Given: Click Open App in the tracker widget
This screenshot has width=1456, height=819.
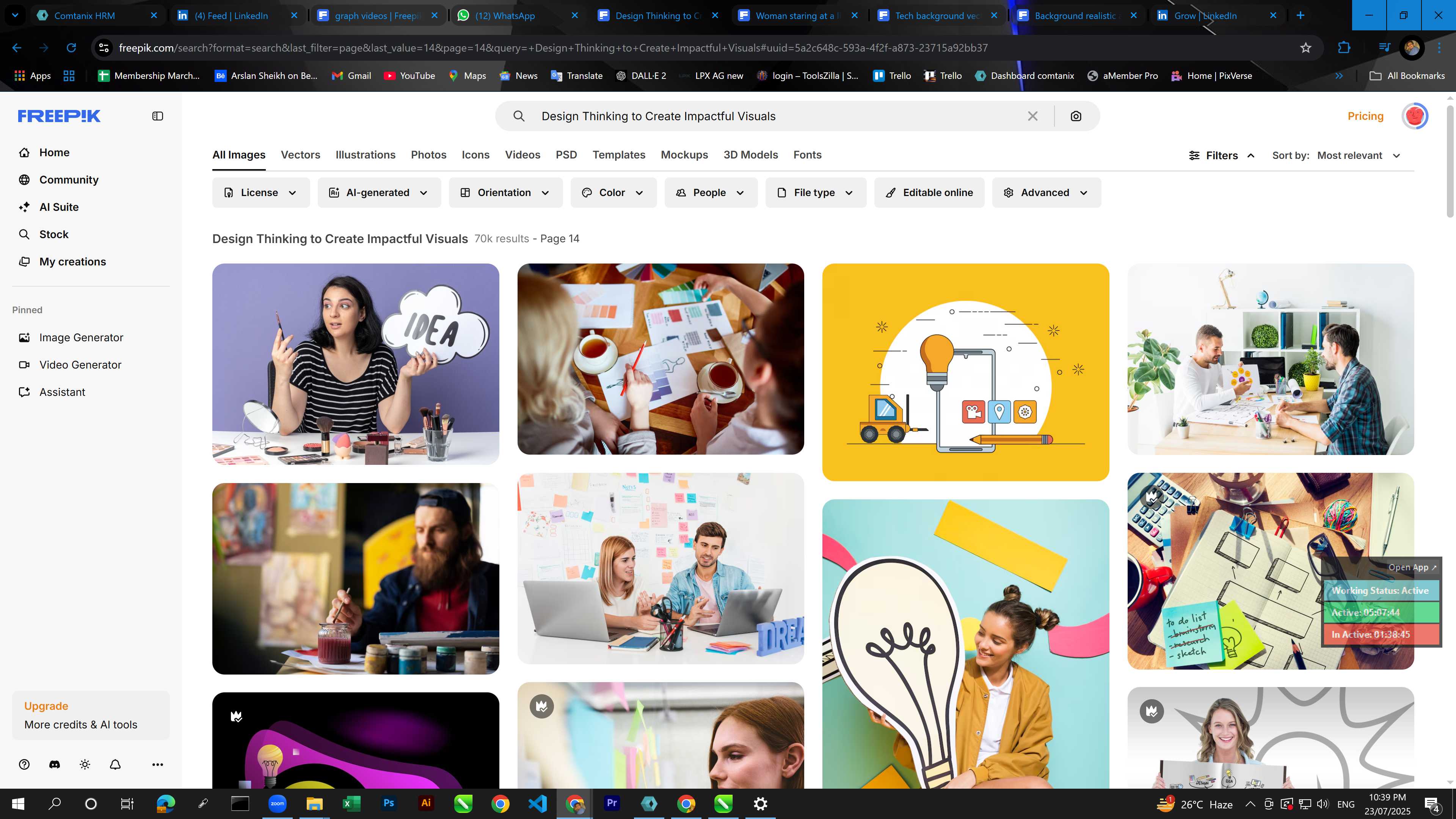Looking at the screenshot, I should pos(1411,568).
